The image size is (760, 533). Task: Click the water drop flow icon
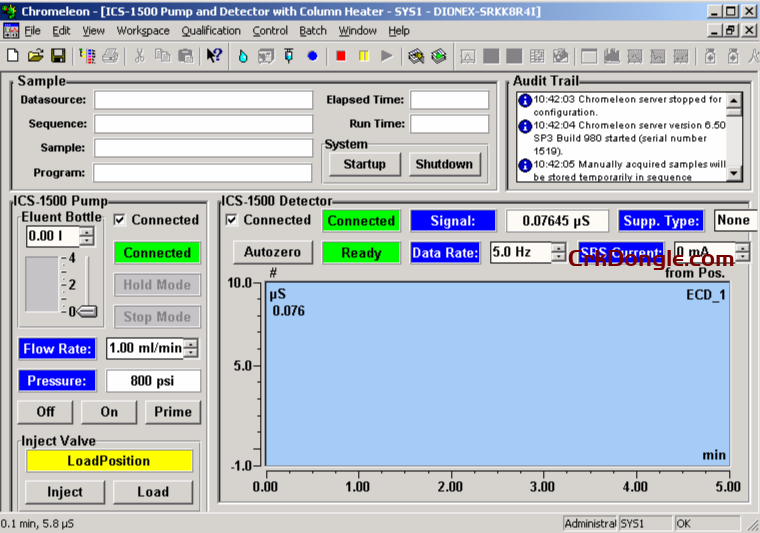click(243, 56)
